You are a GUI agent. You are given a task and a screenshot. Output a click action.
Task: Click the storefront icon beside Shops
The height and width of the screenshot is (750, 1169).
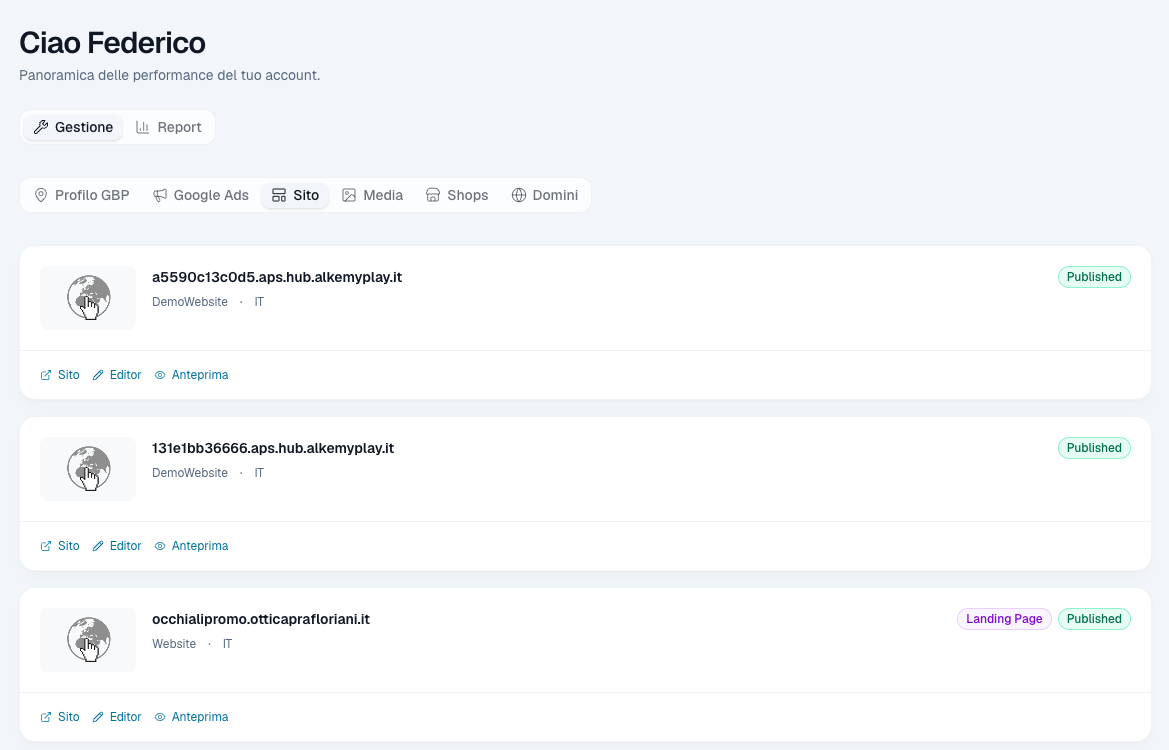tap(433, 195)
